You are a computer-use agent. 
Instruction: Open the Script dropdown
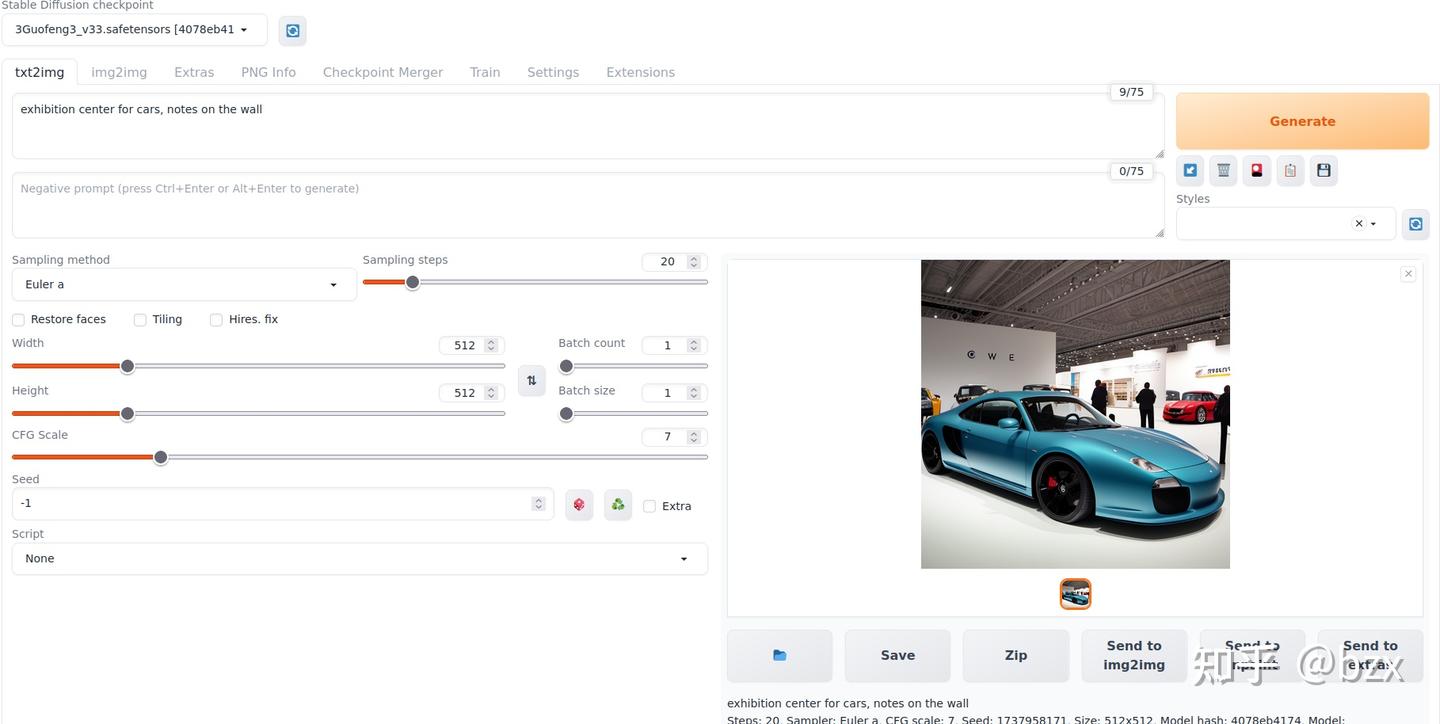click(360, 559)
